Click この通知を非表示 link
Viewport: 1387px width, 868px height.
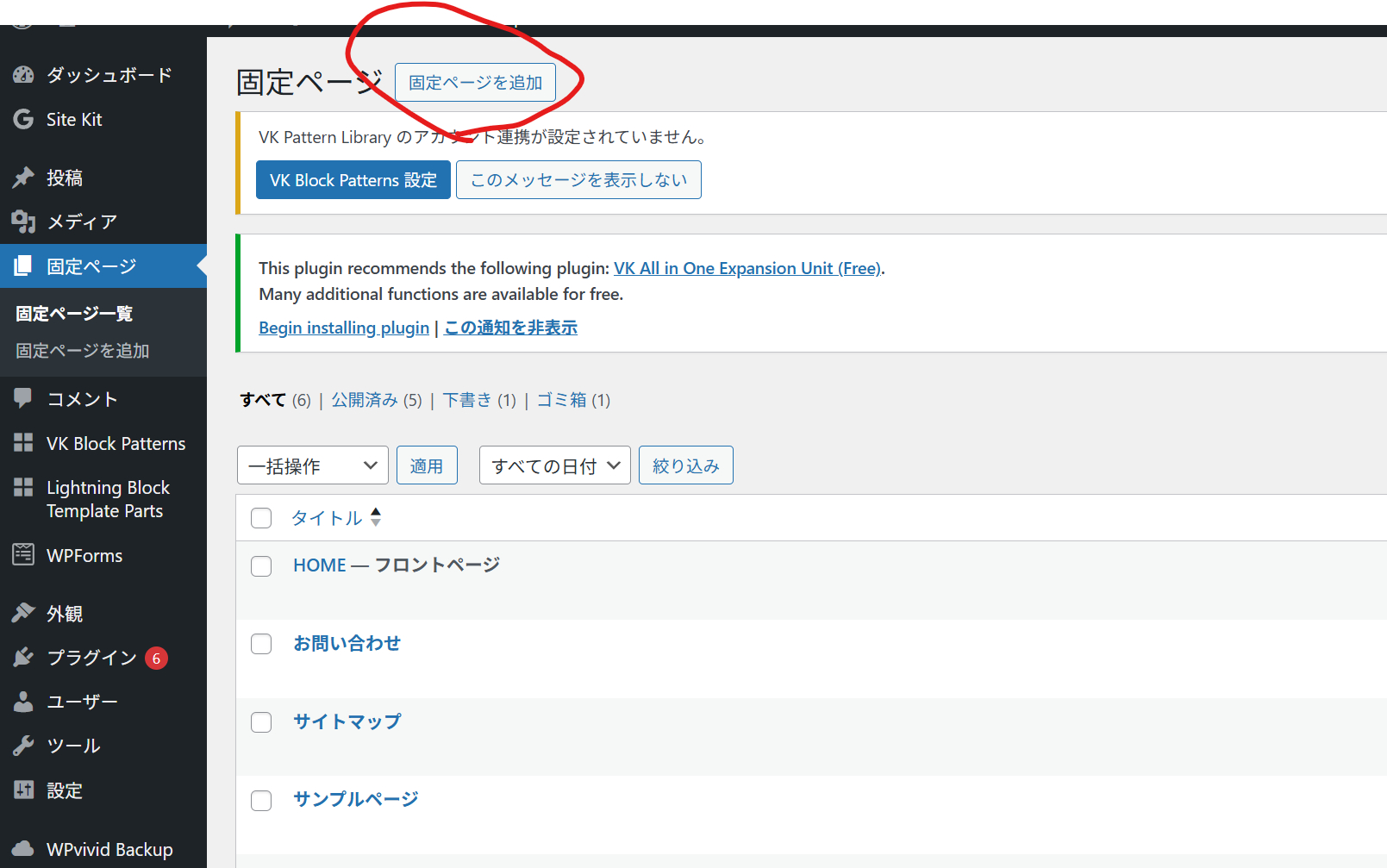point(510,328)
